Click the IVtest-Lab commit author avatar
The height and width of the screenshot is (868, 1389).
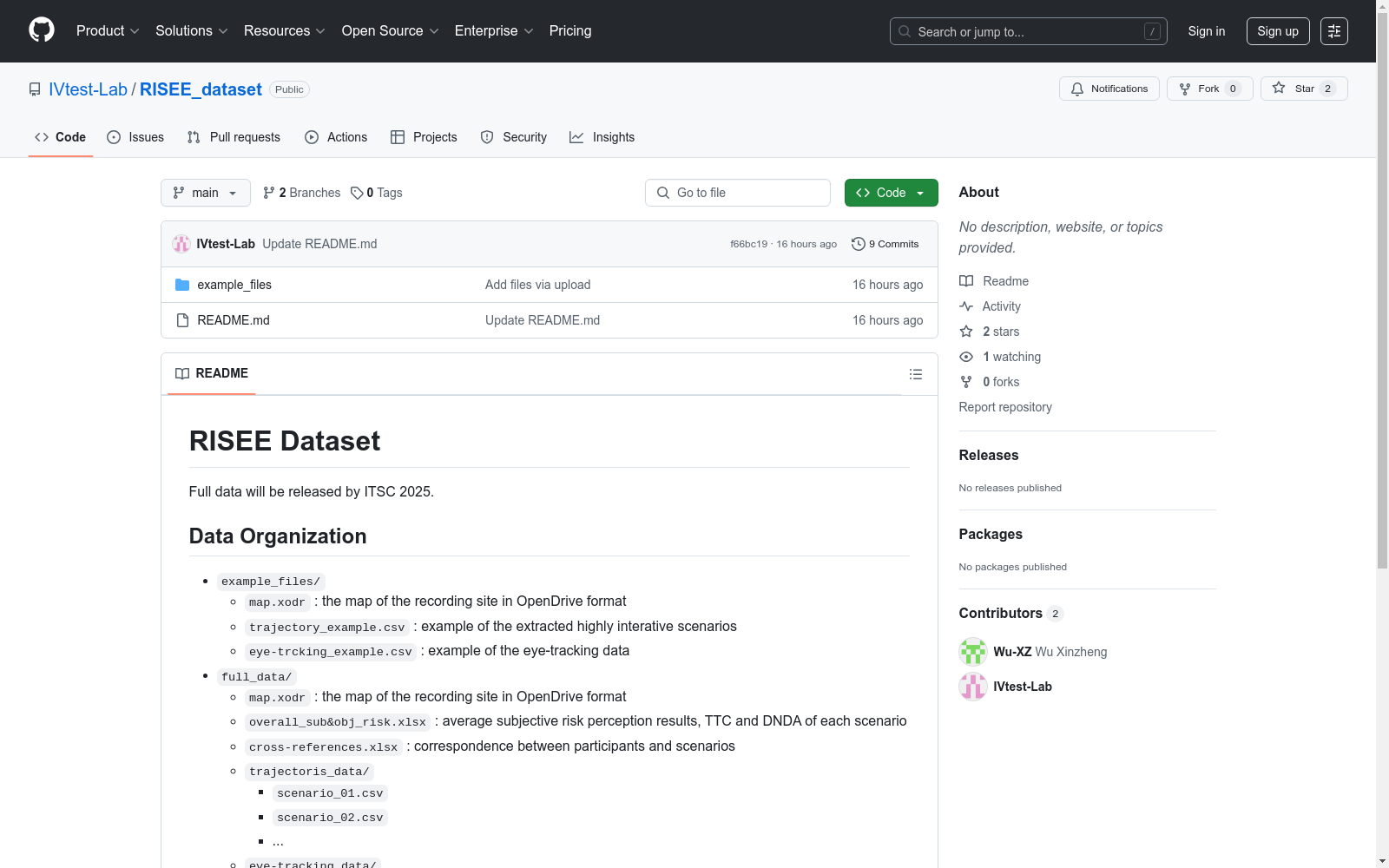click(x=181, y=244)
